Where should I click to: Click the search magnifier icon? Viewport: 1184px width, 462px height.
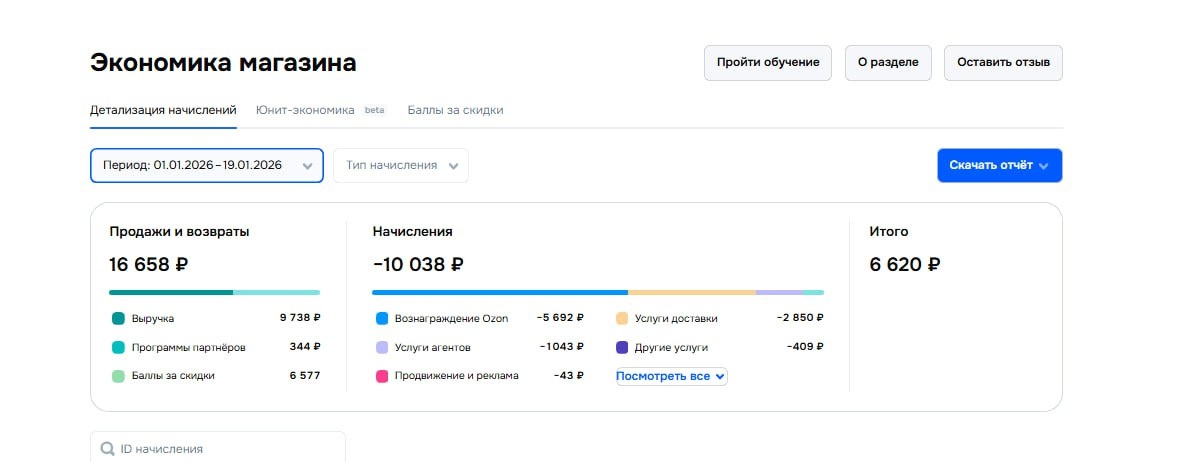[x=107, y=449]
